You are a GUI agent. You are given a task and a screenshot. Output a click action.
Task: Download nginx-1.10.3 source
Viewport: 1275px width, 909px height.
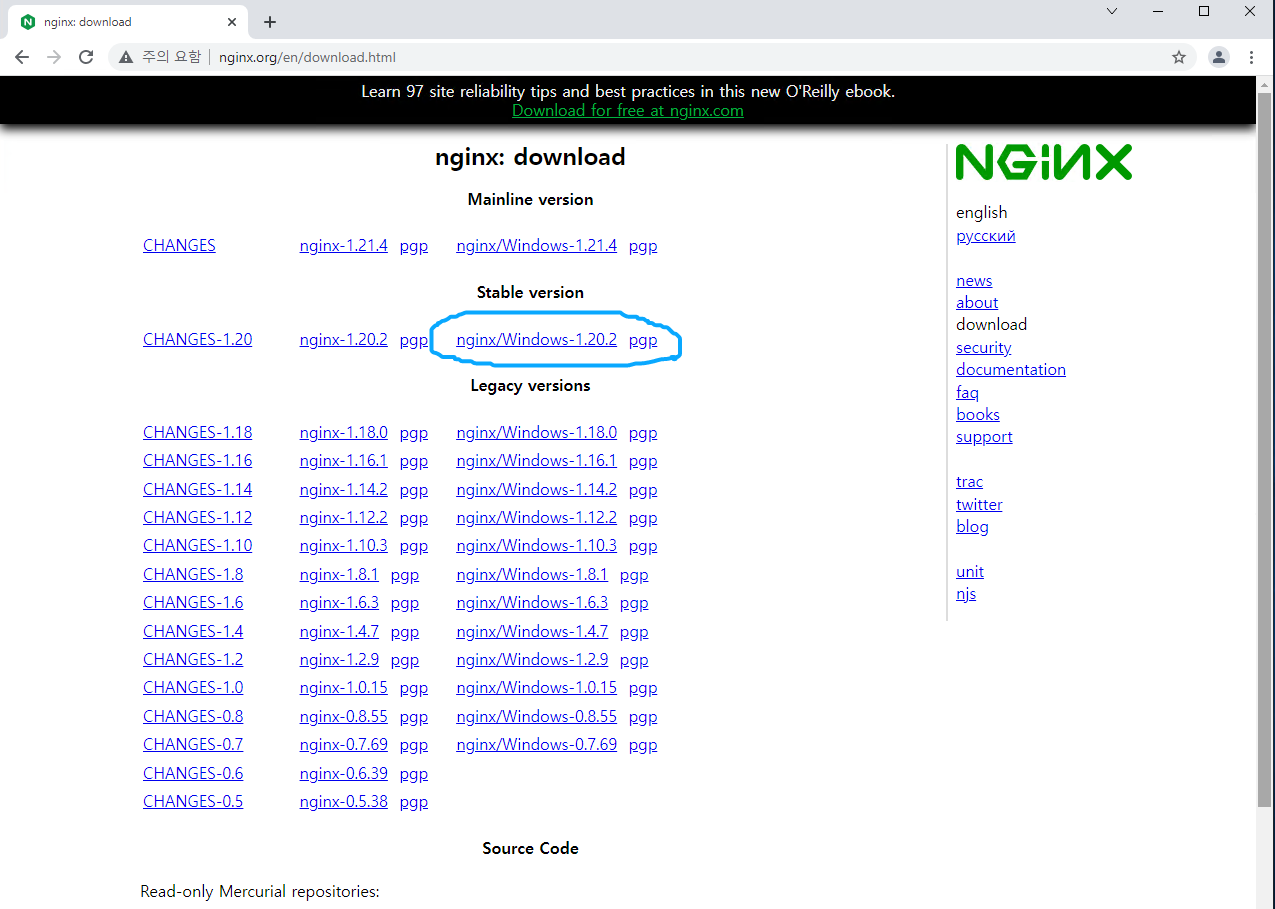[343, 545]
